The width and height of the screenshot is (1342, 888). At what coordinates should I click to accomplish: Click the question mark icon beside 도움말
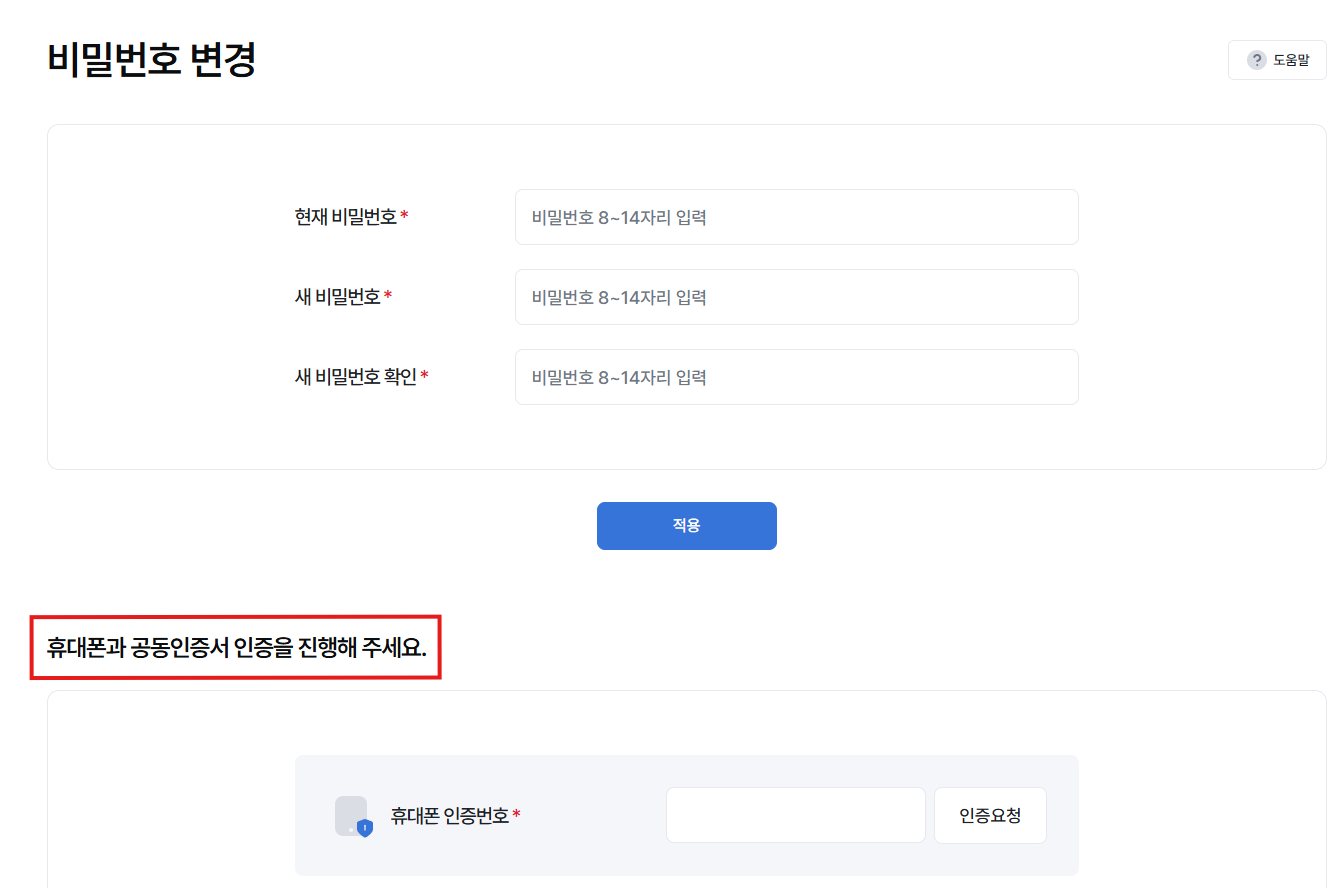1257,60
